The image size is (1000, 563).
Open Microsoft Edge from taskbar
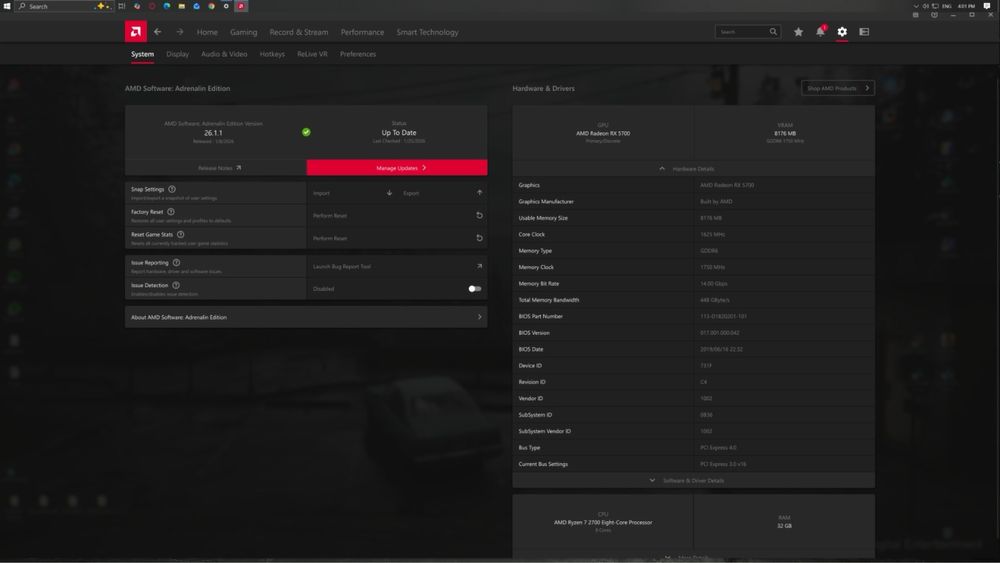166,6
